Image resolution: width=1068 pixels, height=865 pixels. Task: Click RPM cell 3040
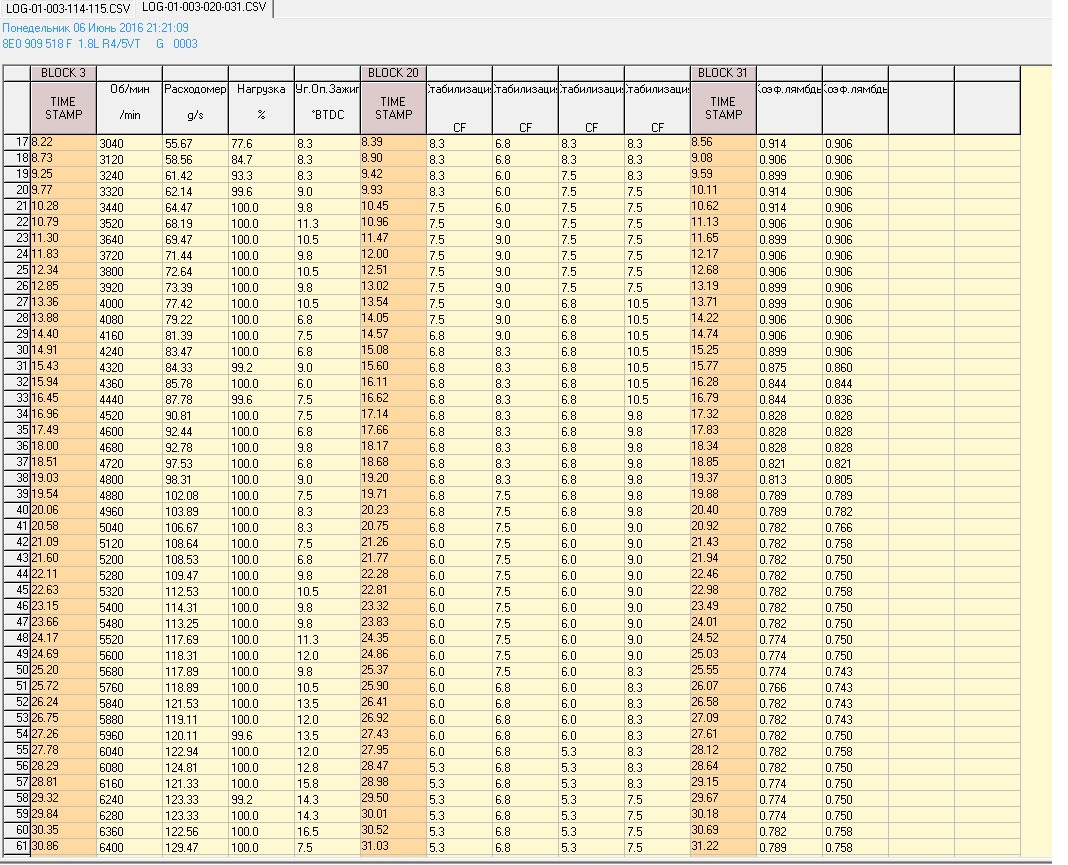[129, 143]
